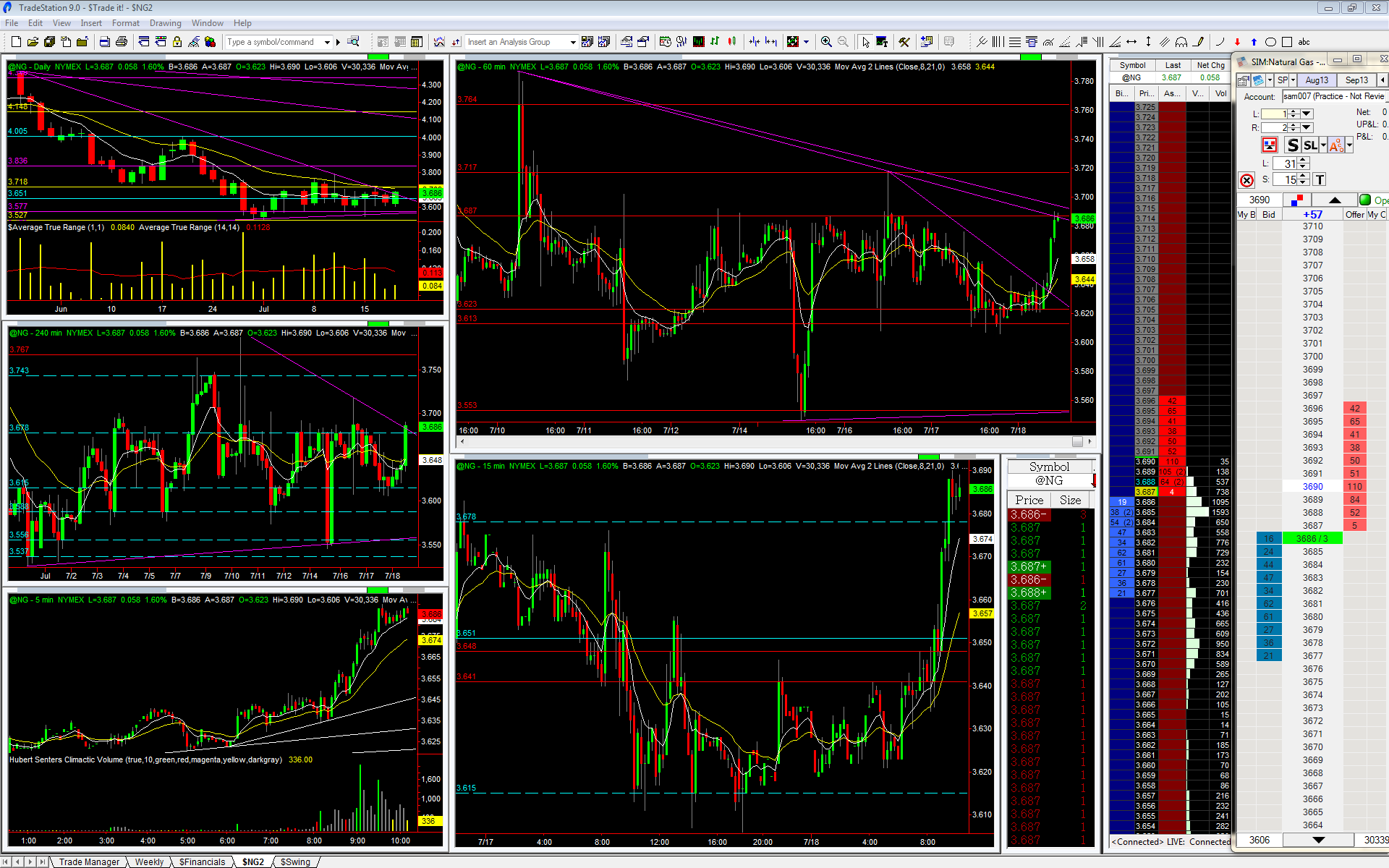Select the Rectangle drawing tool
Viewport: 1389px width, 868px height.
tap(1287, 42)
